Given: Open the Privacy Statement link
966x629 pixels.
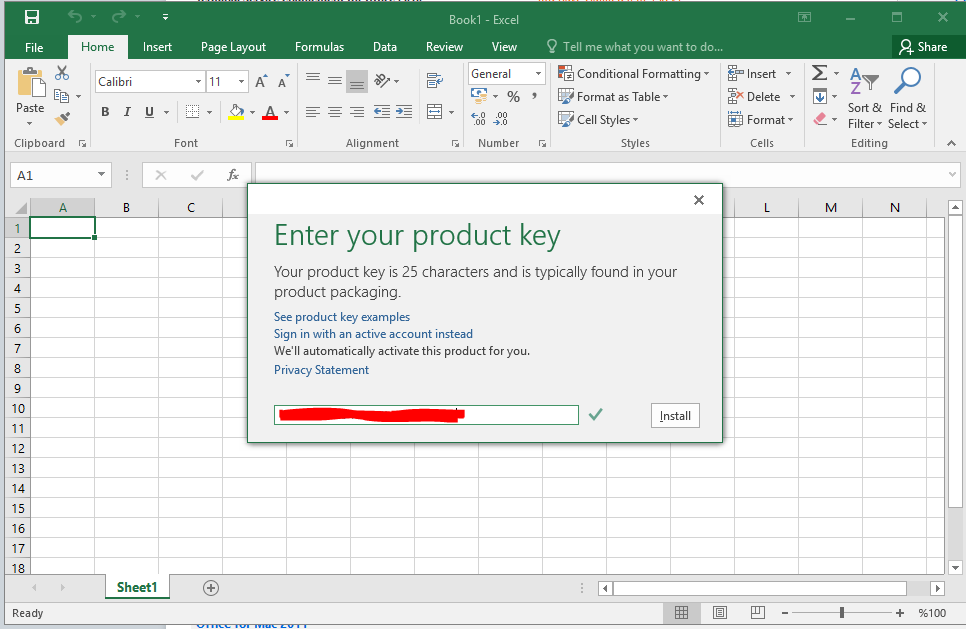Looking at the screenshot, I should tap(322, 370).
